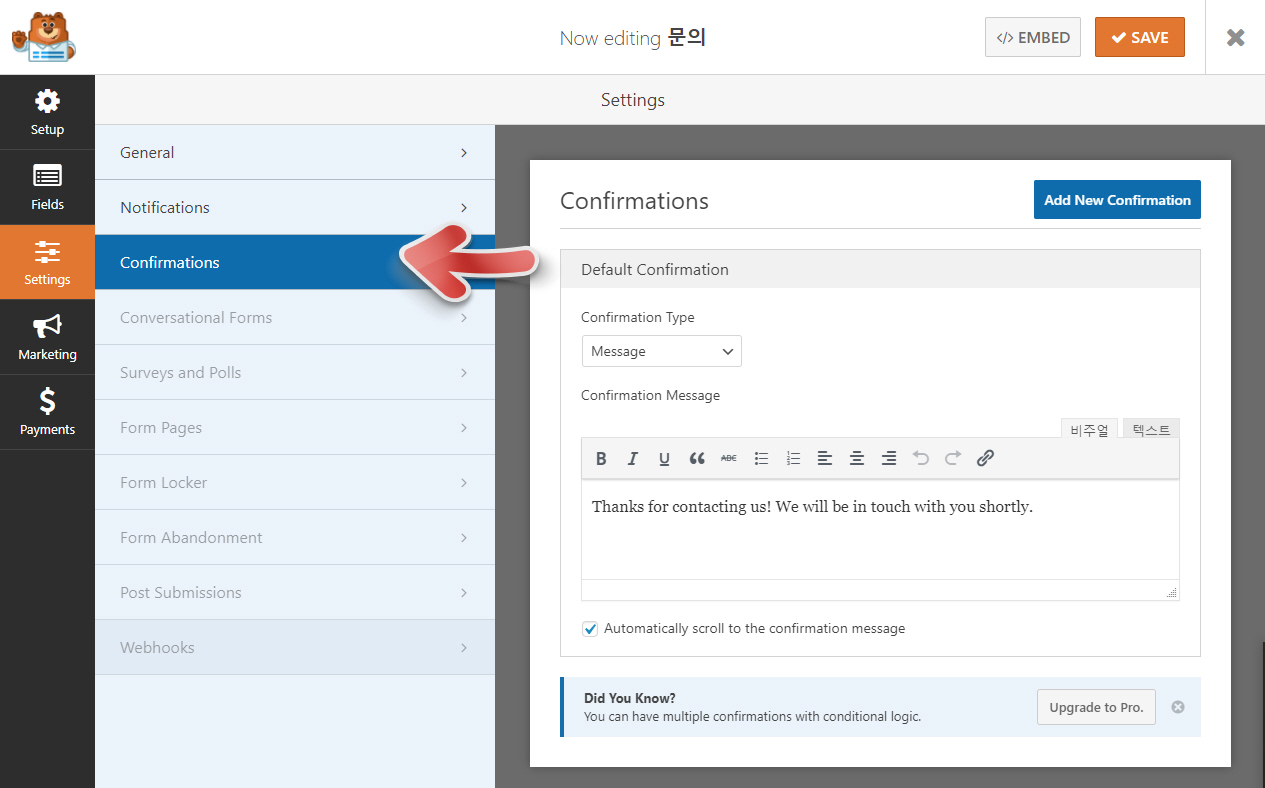
Task: Click Upgrade to Pro button
Action: pyautogui.click(x=1096, y=707)
